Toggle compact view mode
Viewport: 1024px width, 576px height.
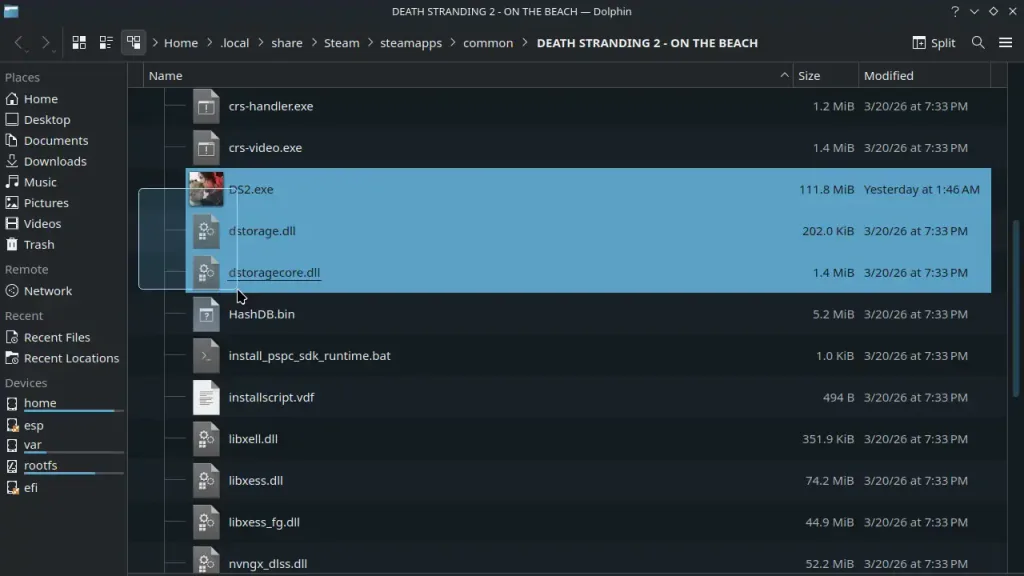point(134,42)
